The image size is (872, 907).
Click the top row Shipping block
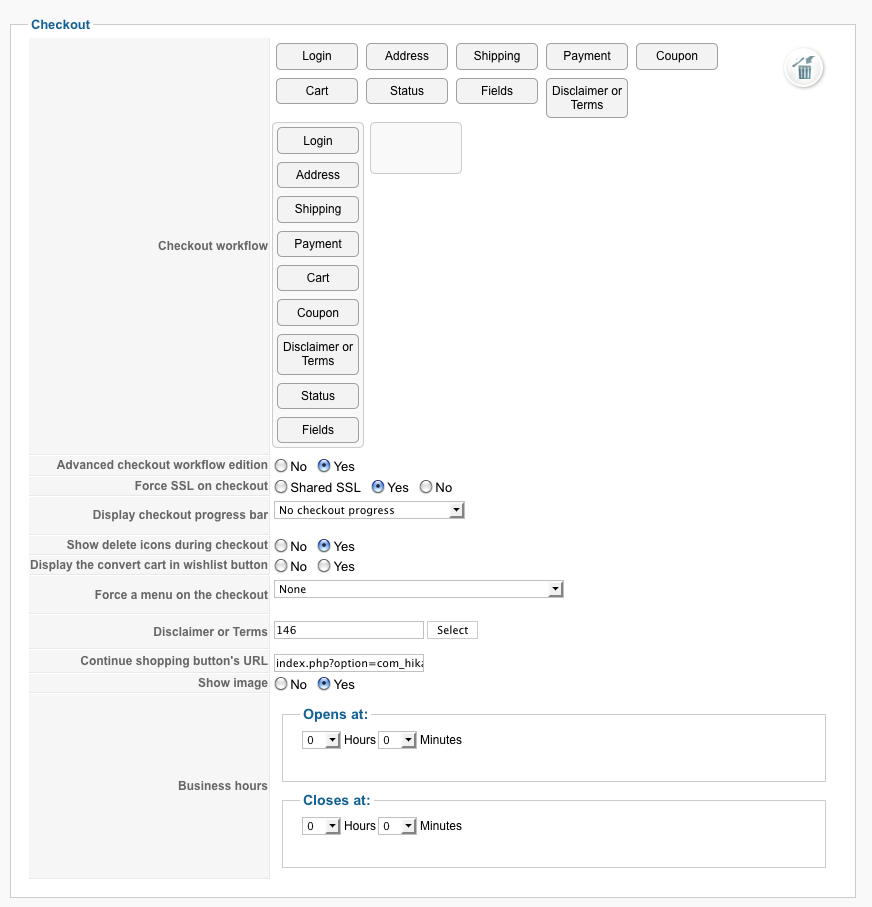[496, 56]
